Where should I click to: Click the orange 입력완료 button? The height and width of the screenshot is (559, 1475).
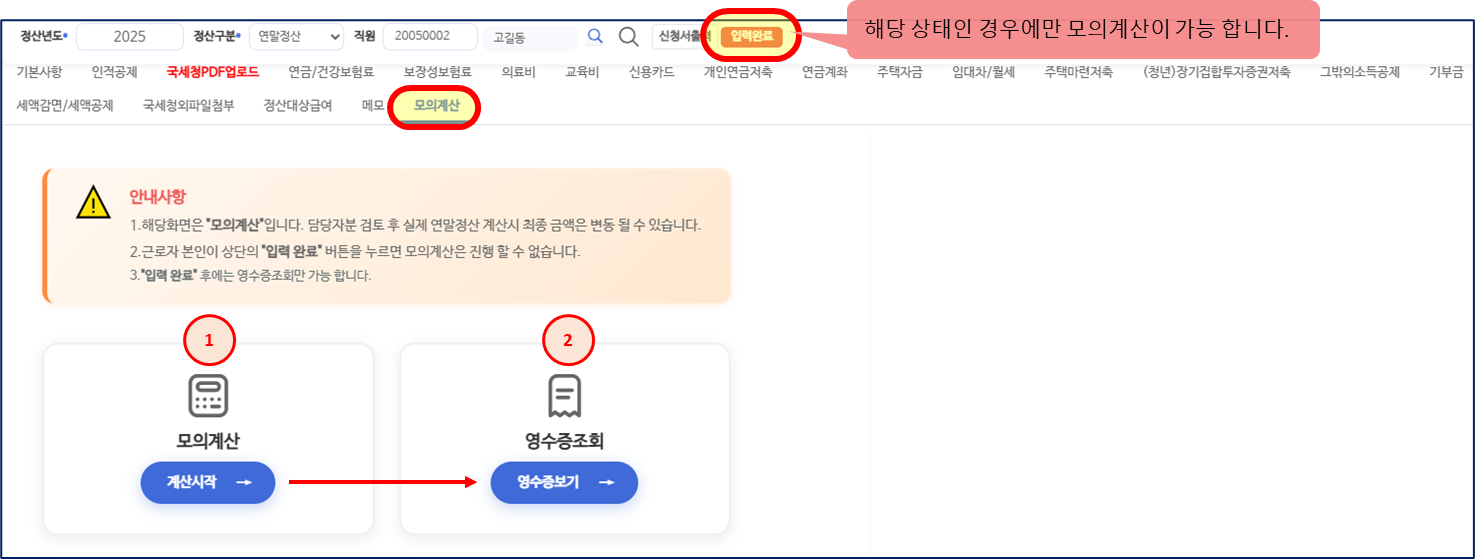coord(751,36)
